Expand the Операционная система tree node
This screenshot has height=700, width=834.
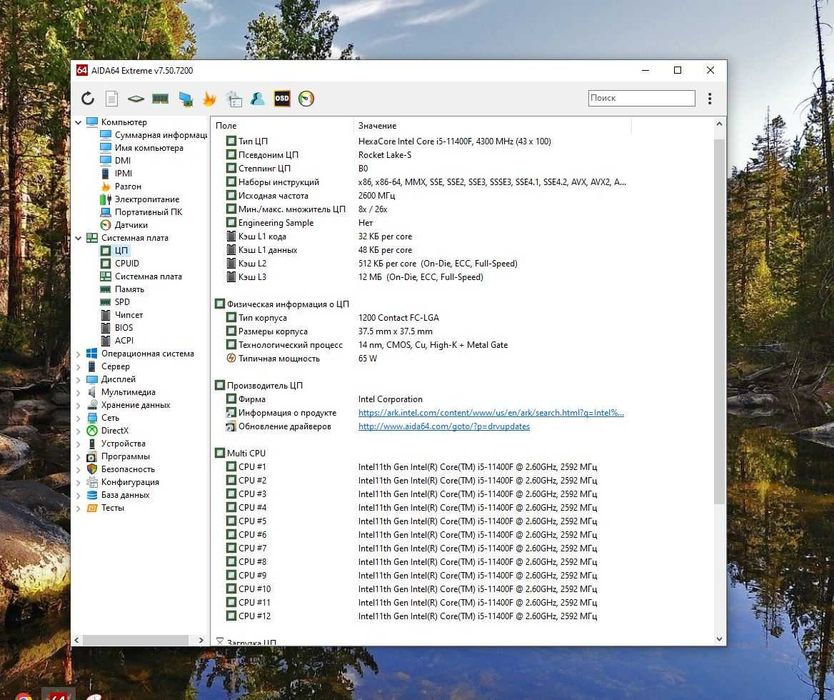(x=79, y=354)
